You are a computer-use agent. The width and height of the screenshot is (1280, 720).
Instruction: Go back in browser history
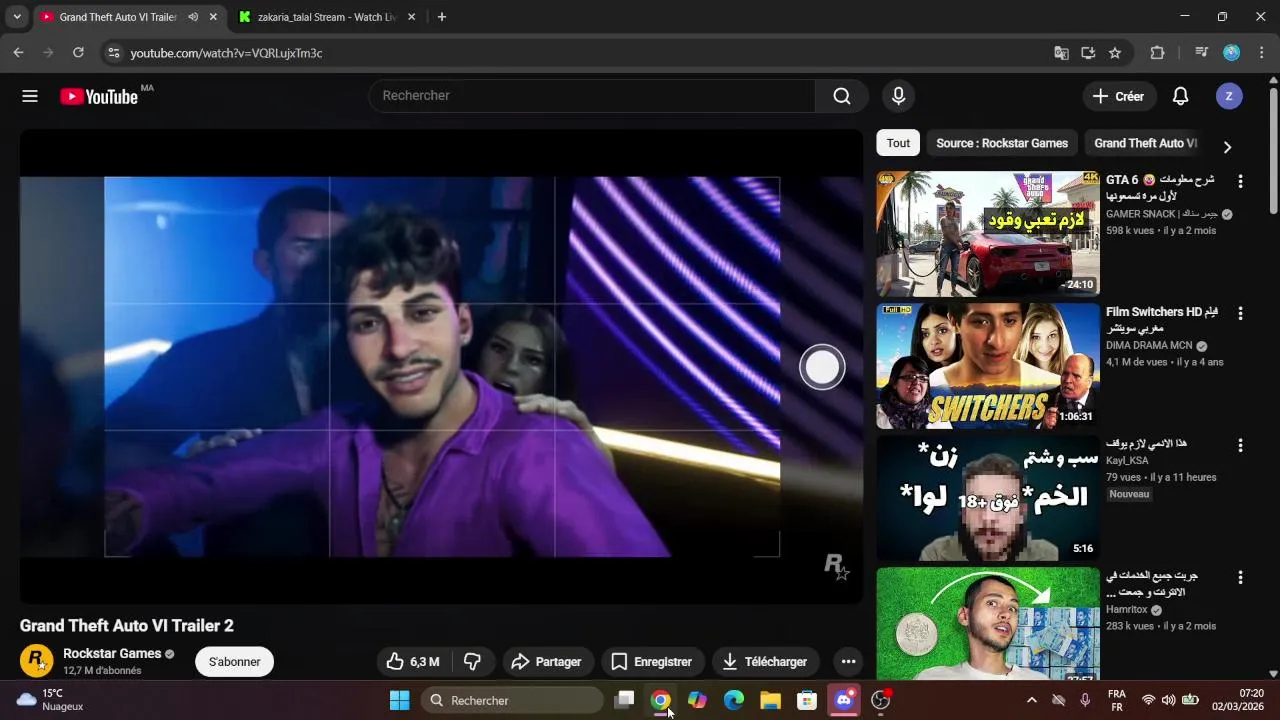coord(18,53)
